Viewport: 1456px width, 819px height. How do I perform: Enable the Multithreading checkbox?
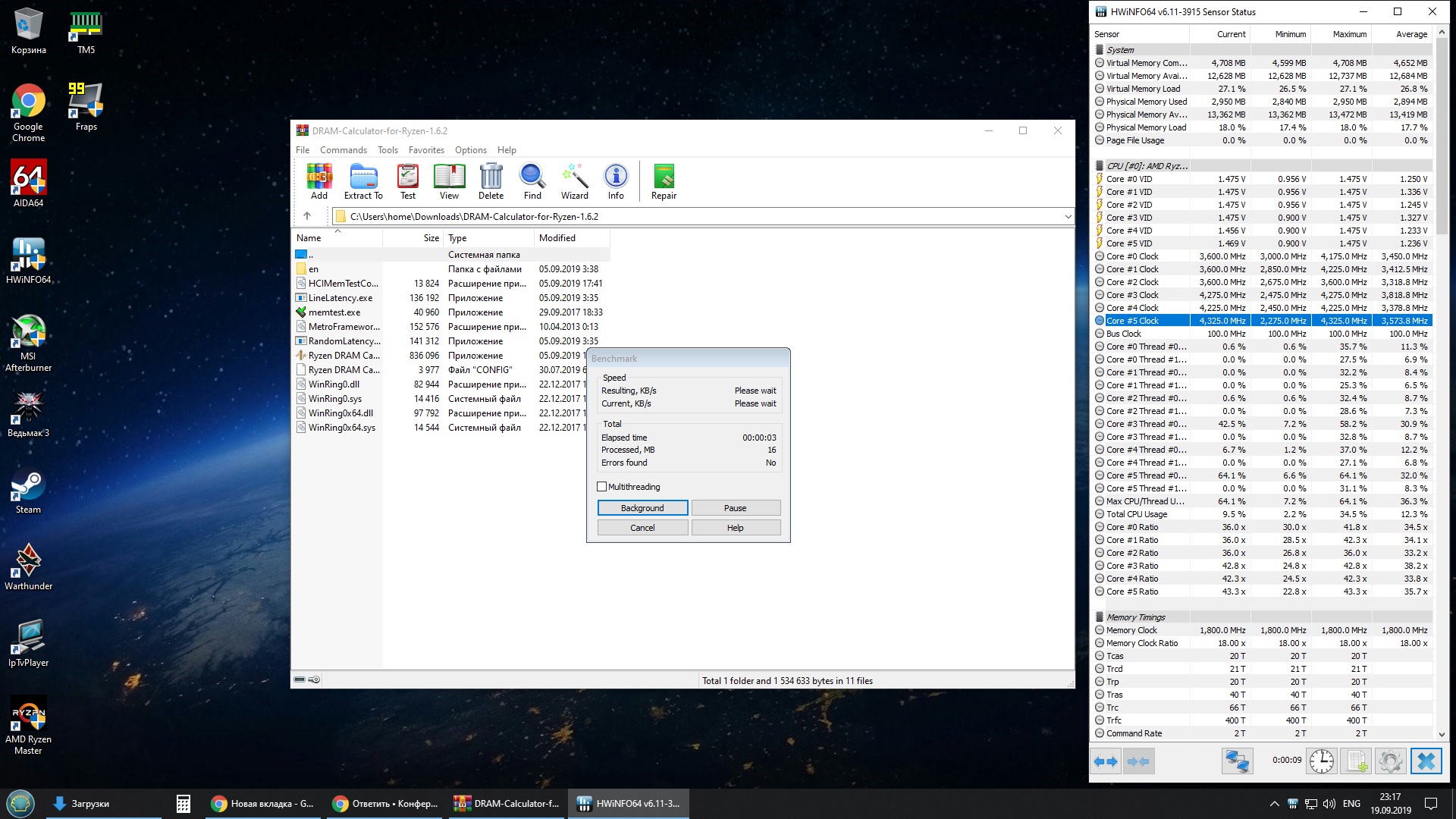tap(602, 487)
